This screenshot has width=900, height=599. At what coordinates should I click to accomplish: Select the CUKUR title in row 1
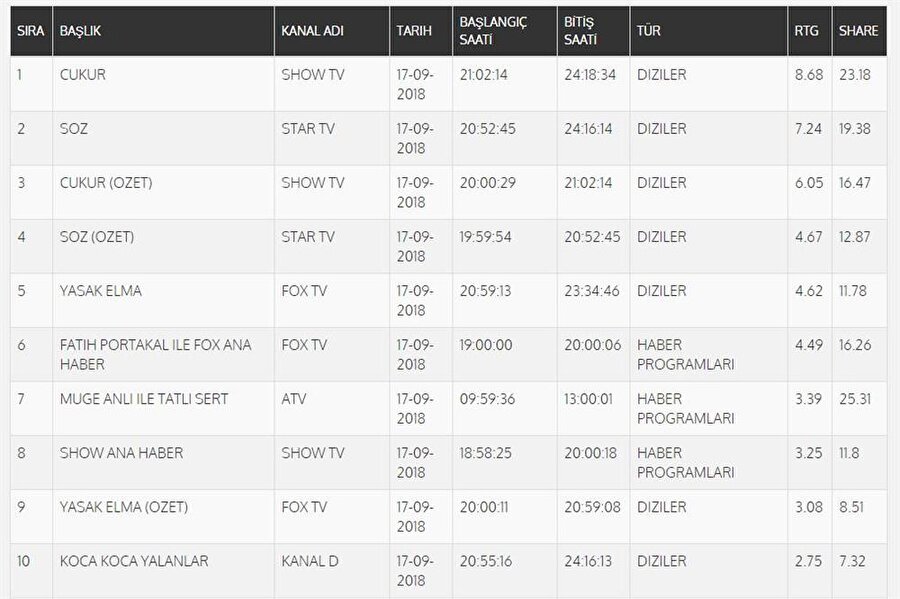pos(83,75)
